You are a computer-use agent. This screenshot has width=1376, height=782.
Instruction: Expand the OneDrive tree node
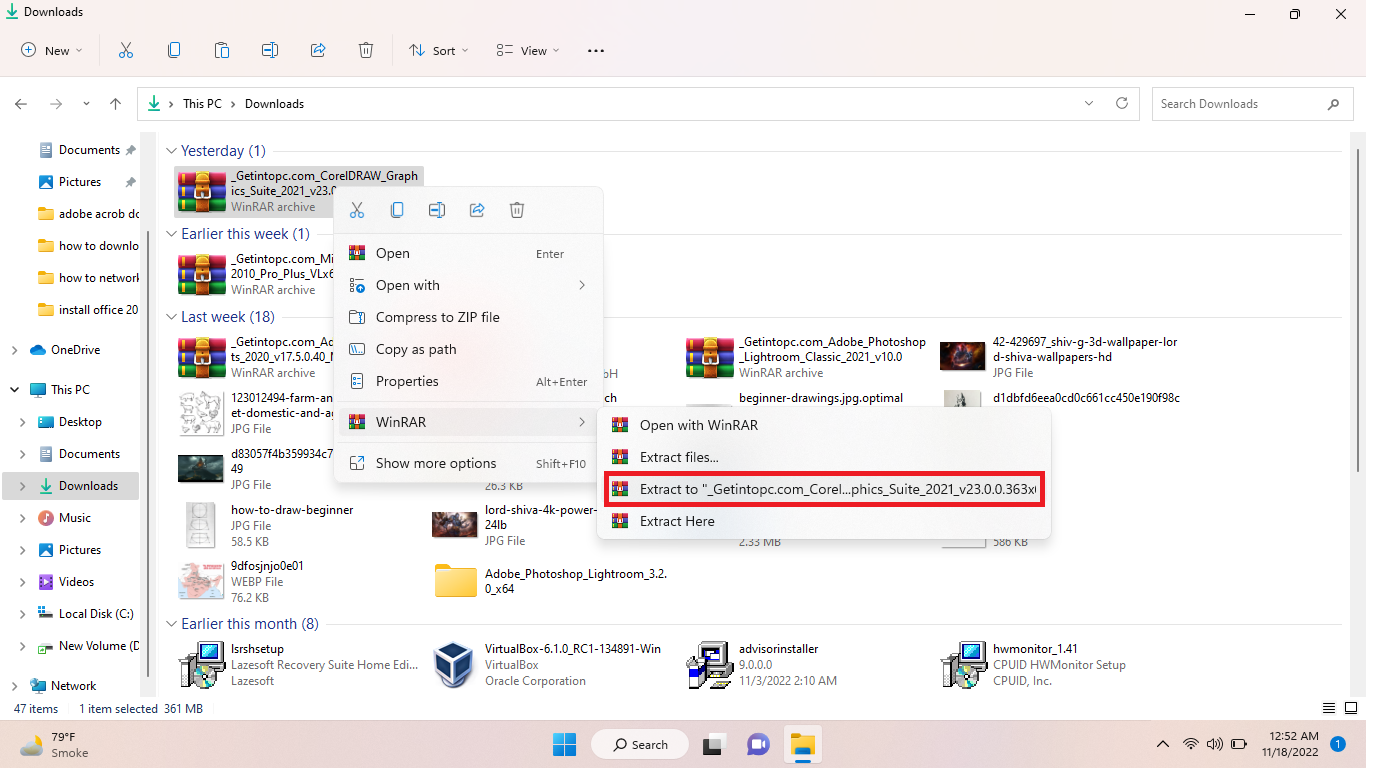tap(14, 350)
